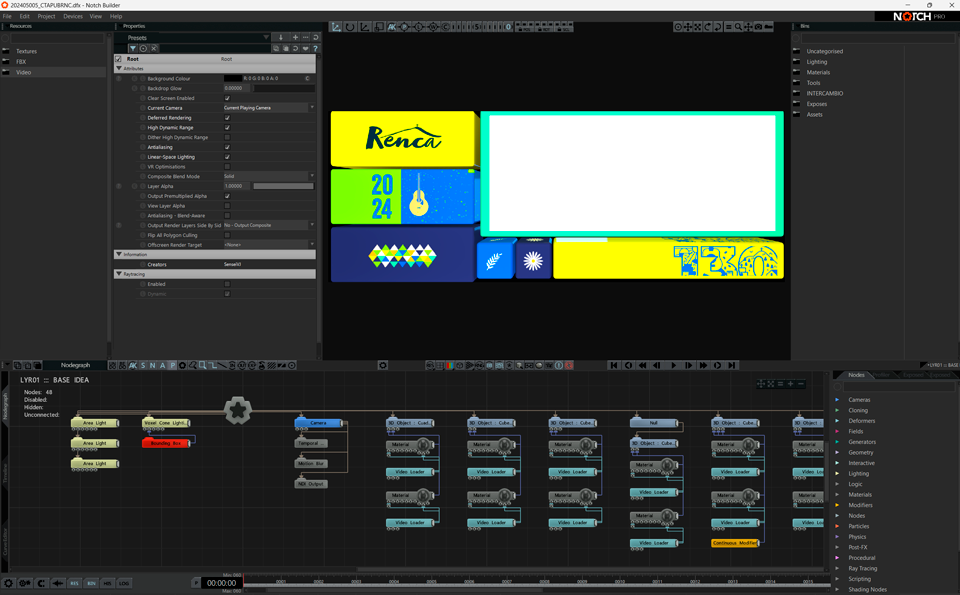This screenshot has width=960, height=595.
Task: Toggle Antialiasing checkbox
Action: tap(227, 147)
